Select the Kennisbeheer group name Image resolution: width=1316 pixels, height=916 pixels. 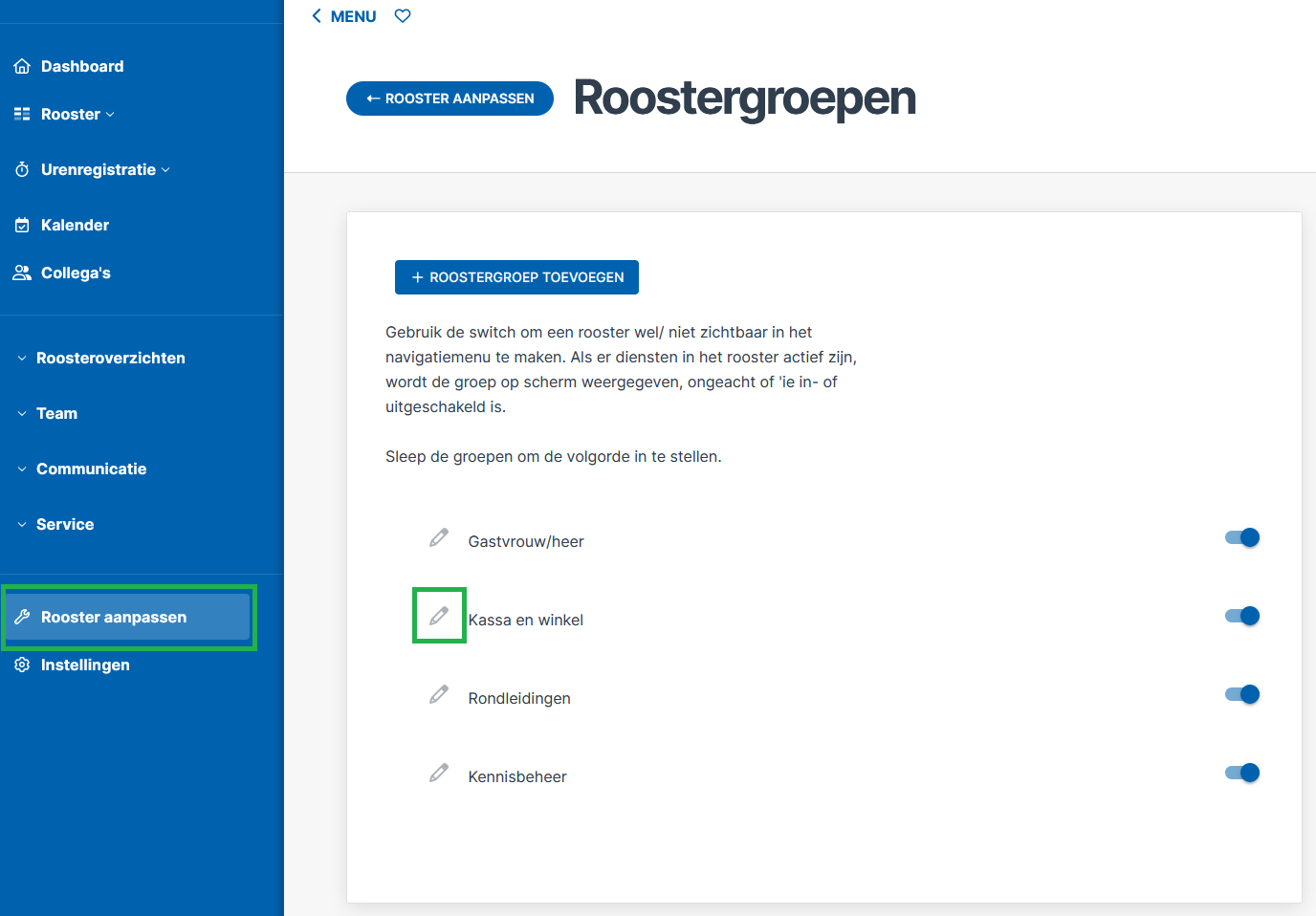tap(517, 776)
